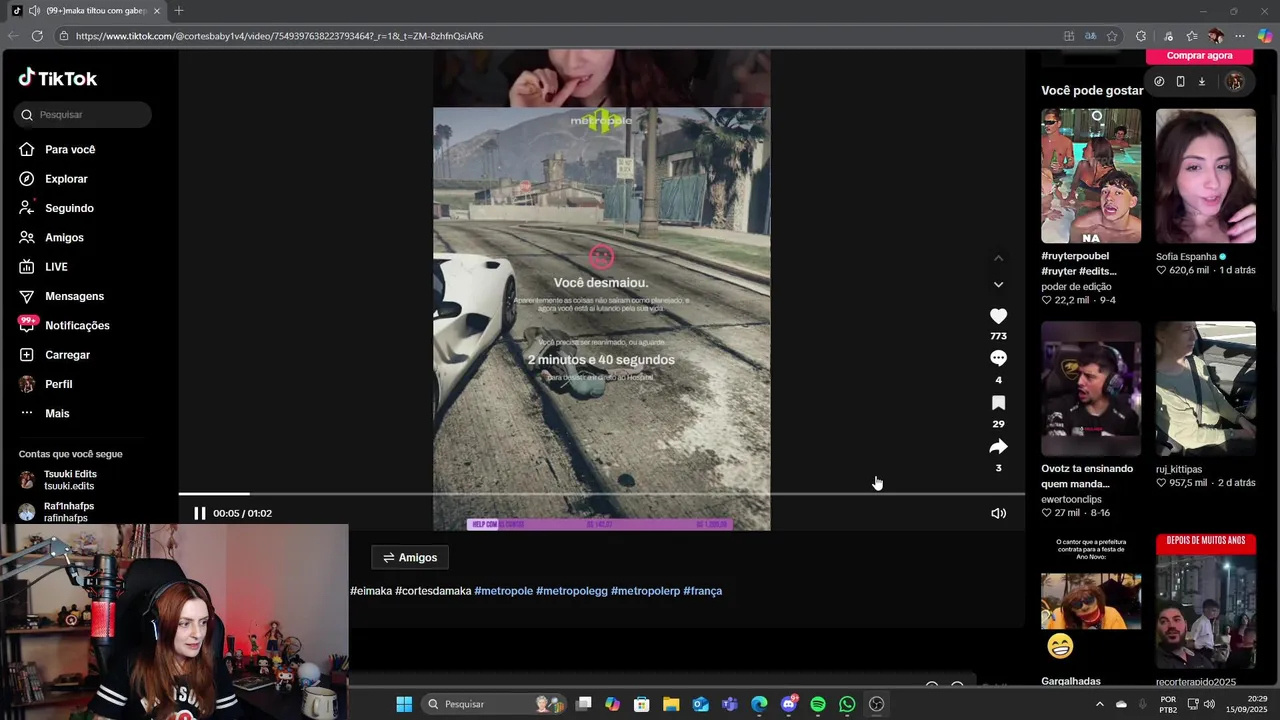The width and height of the screenshot is (1280, 720).
Task: Open the browser favorites list icon
Action: 1192,36
